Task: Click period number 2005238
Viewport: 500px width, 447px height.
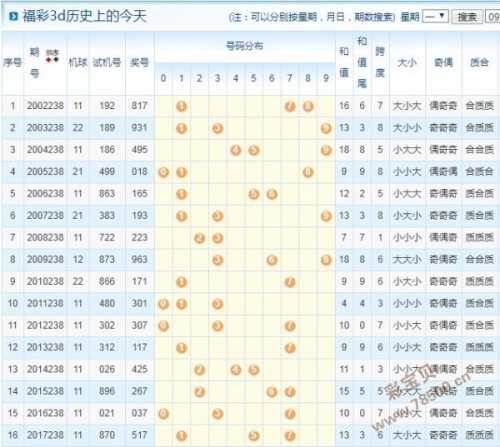Action: 45,172
